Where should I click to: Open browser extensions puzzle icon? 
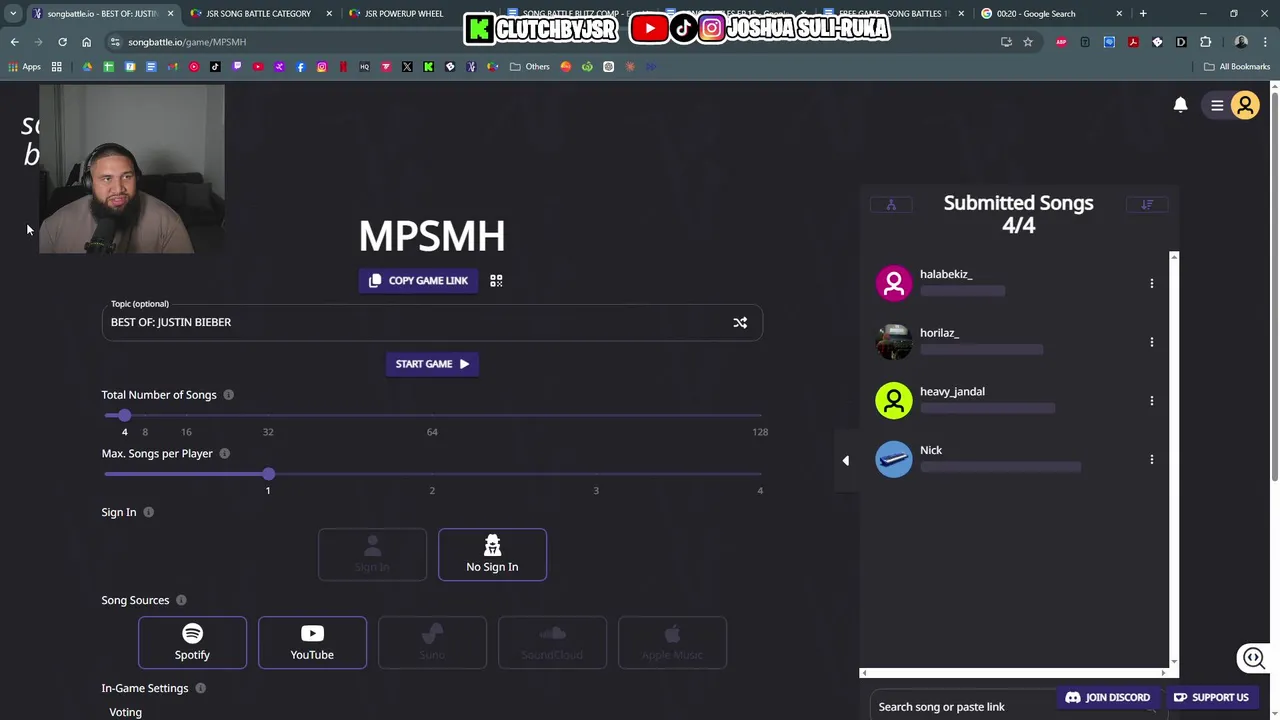click(x=1205, y=42)
